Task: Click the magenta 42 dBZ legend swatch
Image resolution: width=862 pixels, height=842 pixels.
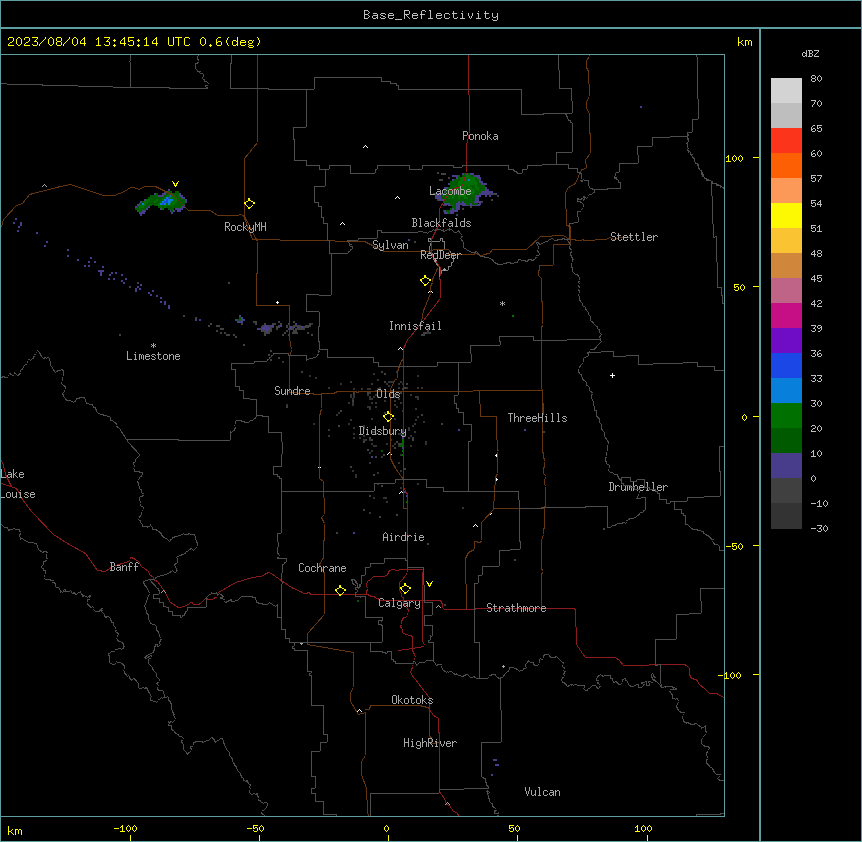Action: [x=786, y=315]
